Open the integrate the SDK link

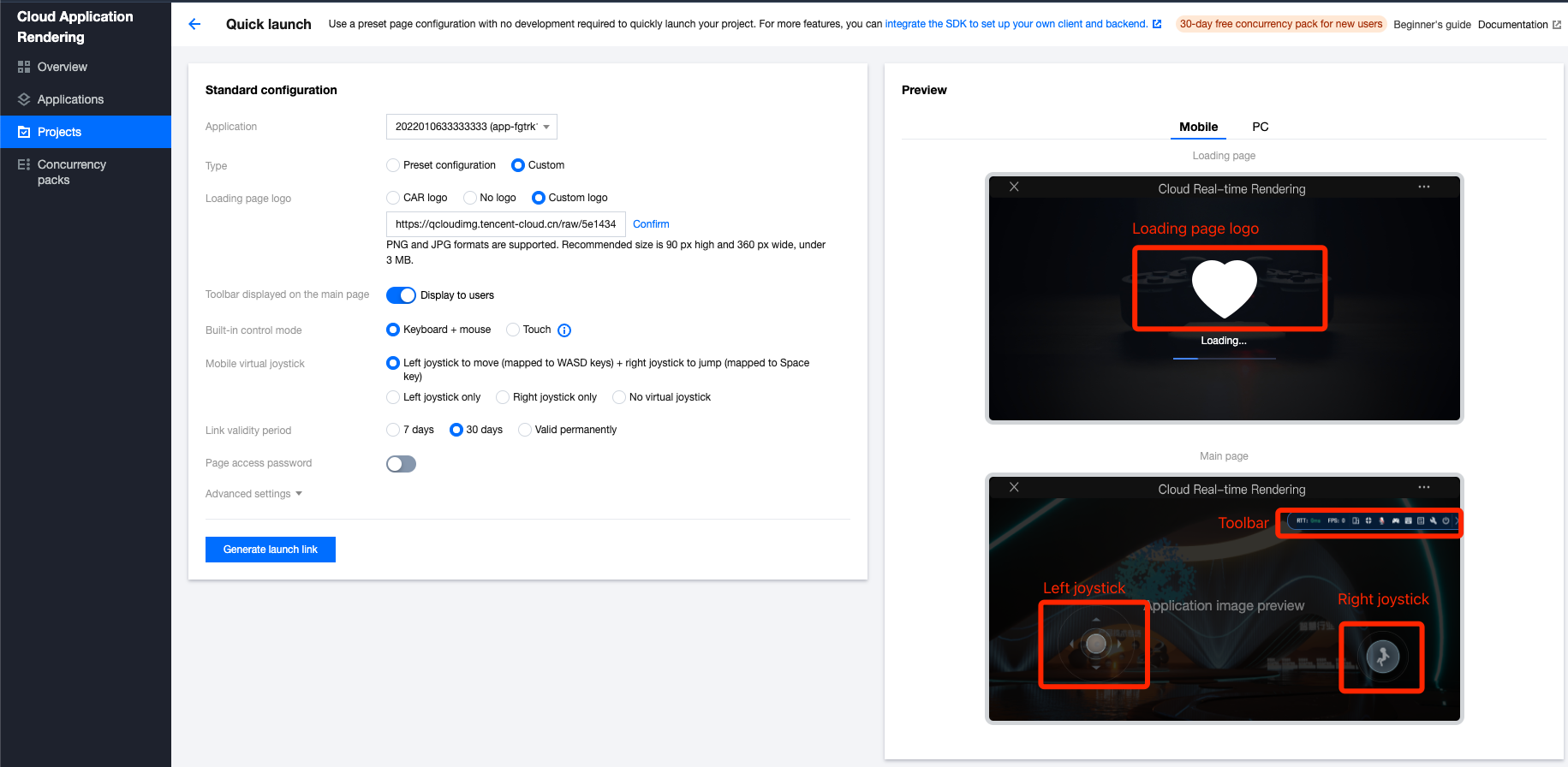click(1022, 24)
